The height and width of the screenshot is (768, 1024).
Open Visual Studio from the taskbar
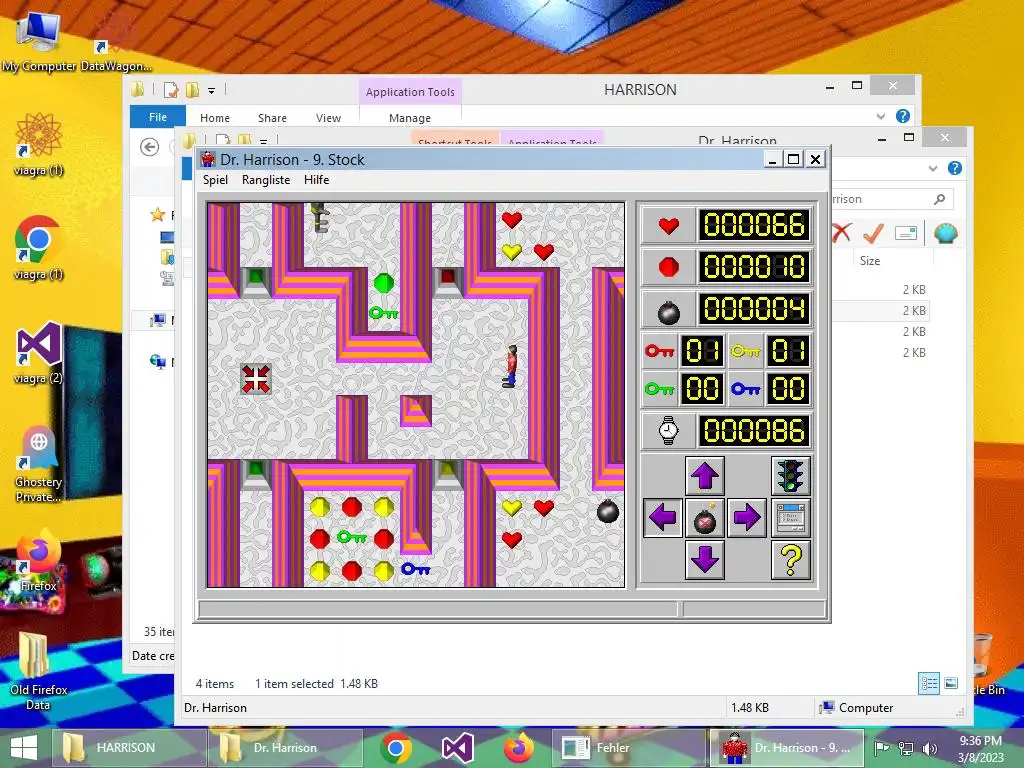[457, 748]
